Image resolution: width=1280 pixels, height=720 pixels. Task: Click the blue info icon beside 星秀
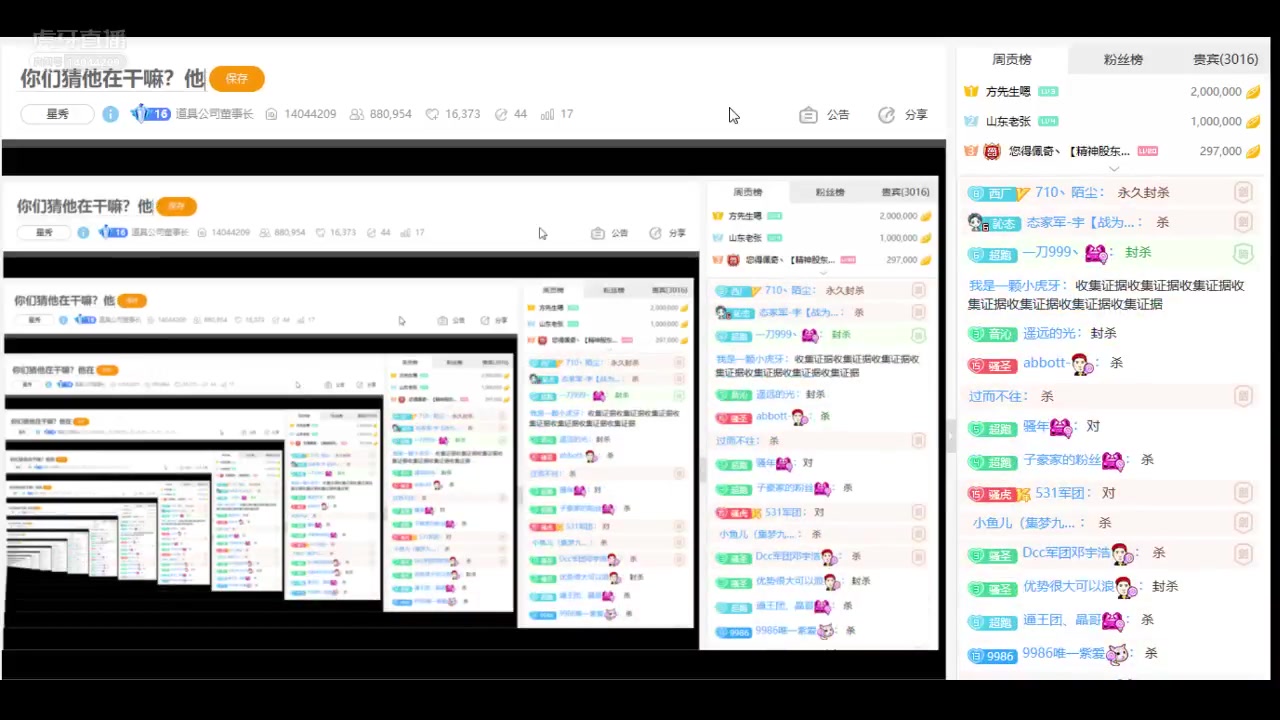click(x=111, y=114)
